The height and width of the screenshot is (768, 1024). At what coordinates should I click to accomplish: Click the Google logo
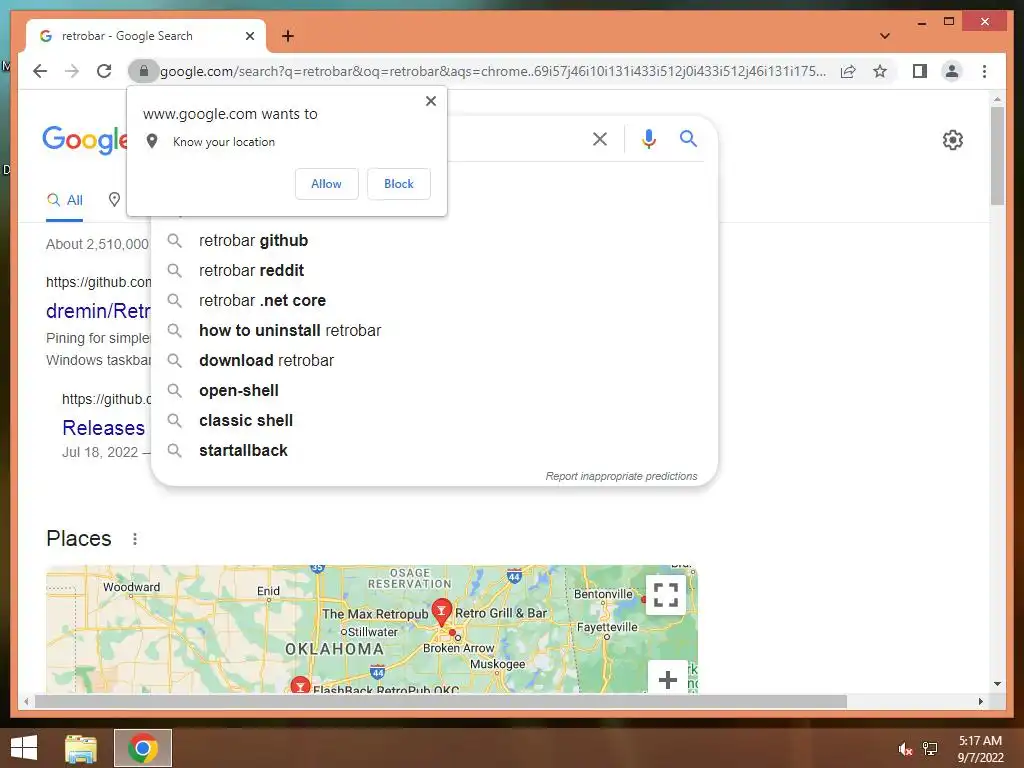click(84, 140)
